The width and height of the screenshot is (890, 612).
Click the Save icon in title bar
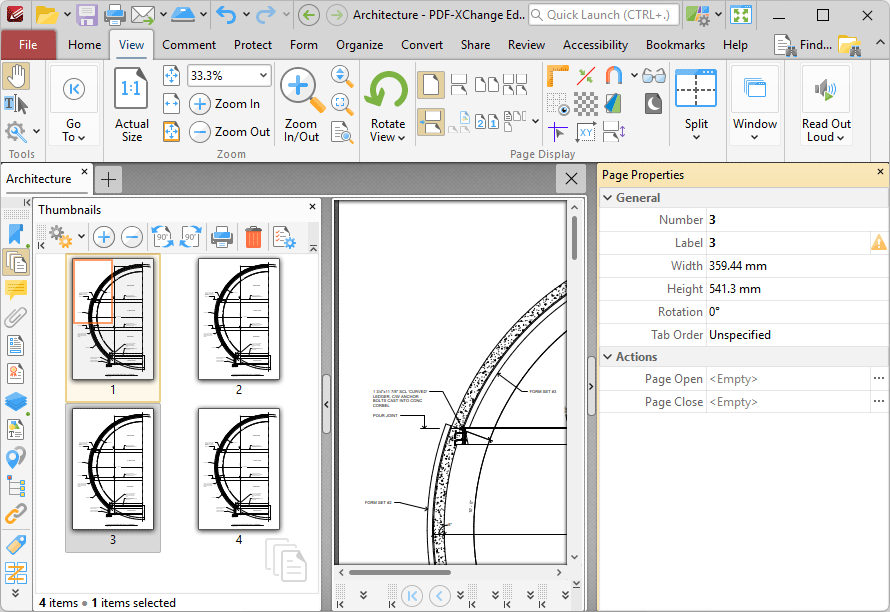87,15
